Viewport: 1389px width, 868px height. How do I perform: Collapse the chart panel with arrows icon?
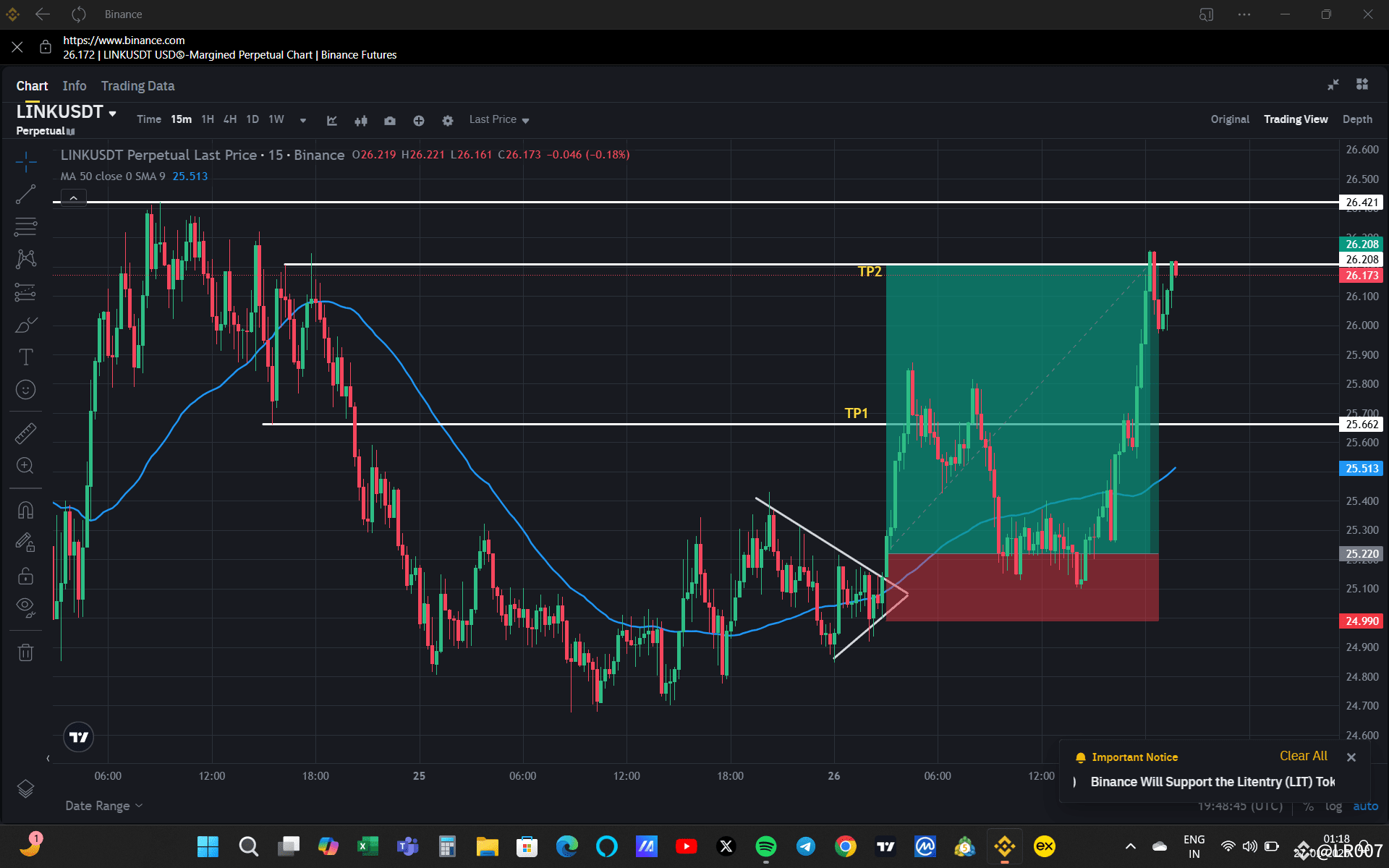pyautogui.click(x=1333, y=85)
